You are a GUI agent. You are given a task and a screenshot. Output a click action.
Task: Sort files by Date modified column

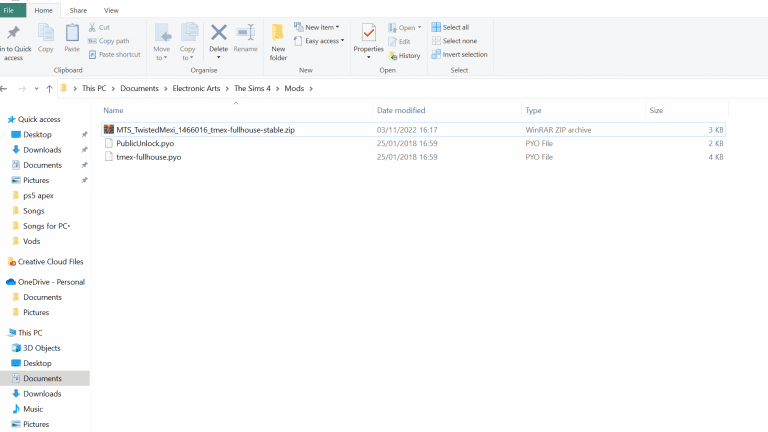tap(400, 110)
